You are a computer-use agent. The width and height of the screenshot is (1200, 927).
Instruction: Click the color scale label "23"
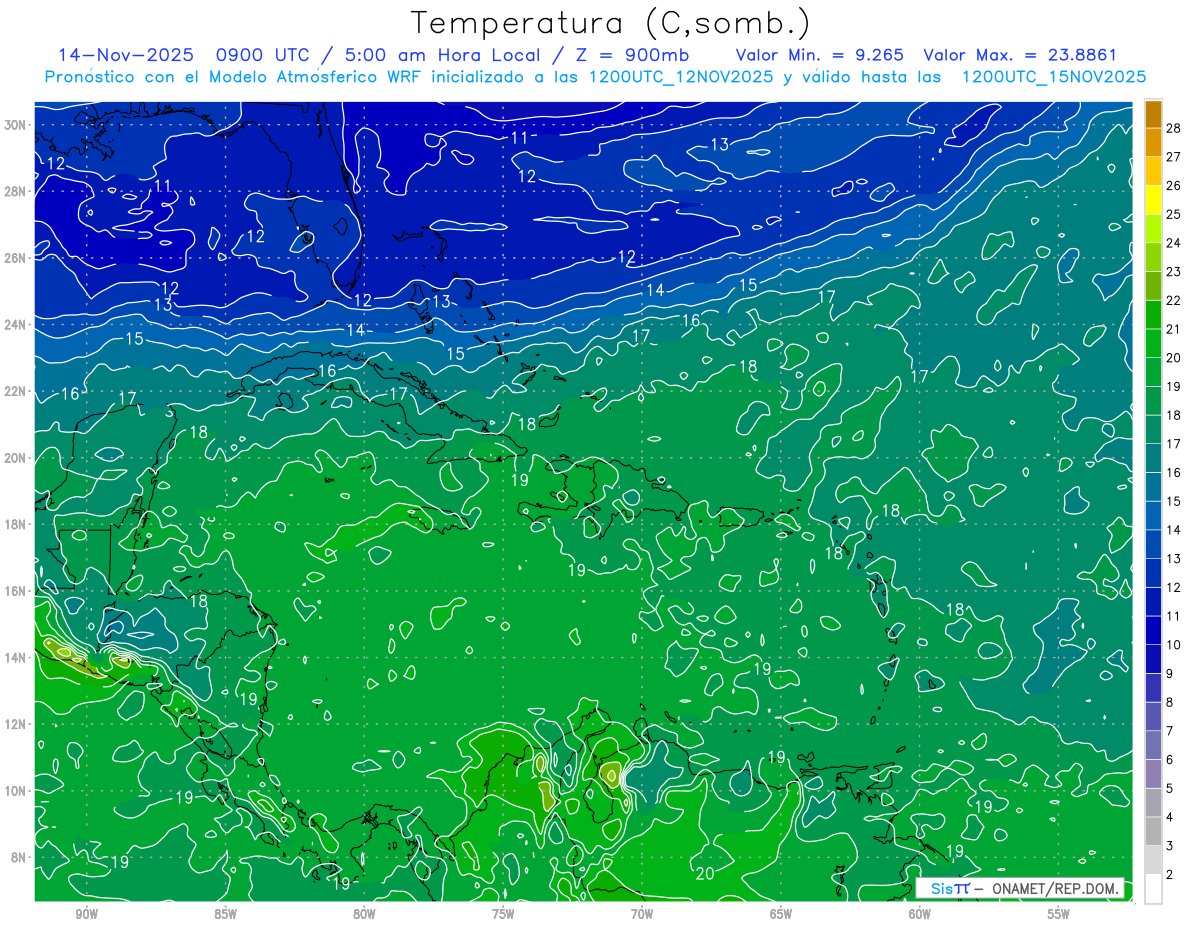click(x=1174, y=272)
